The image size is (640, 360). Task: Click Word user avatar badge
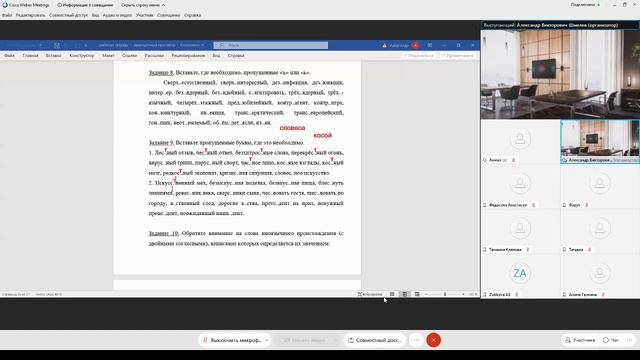416,45
